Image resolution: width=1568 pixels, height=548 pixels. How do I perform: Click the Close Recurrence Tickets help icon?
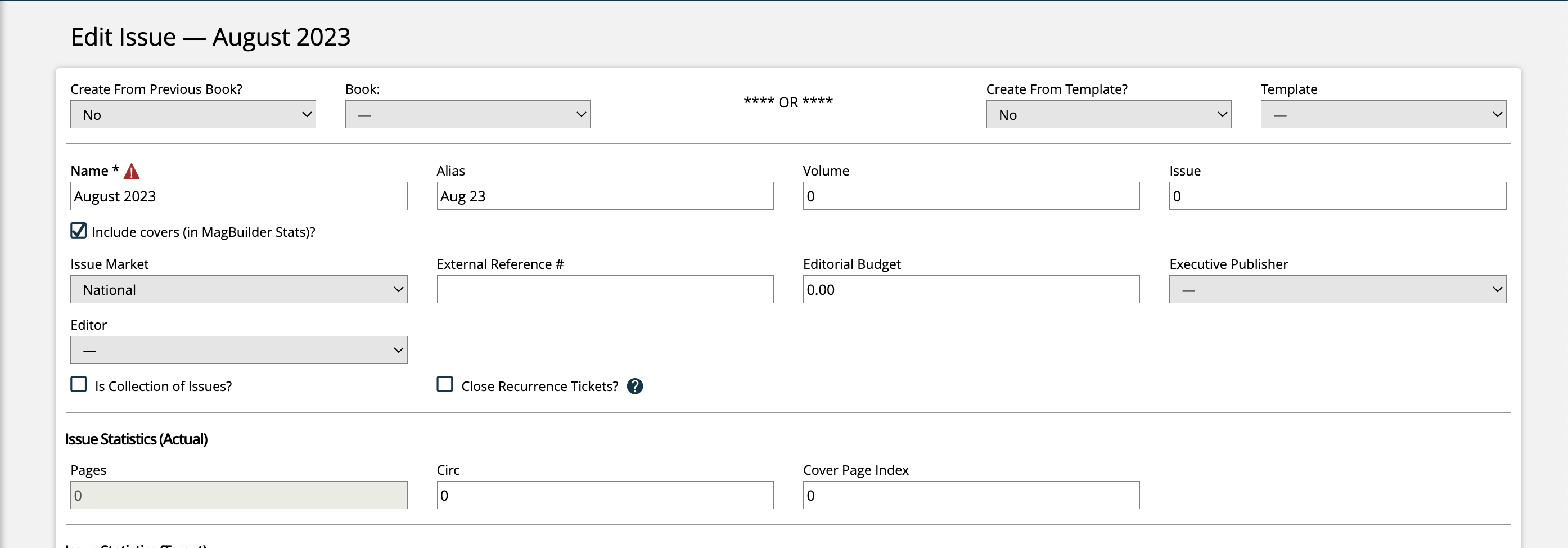[x=634, y=386]
